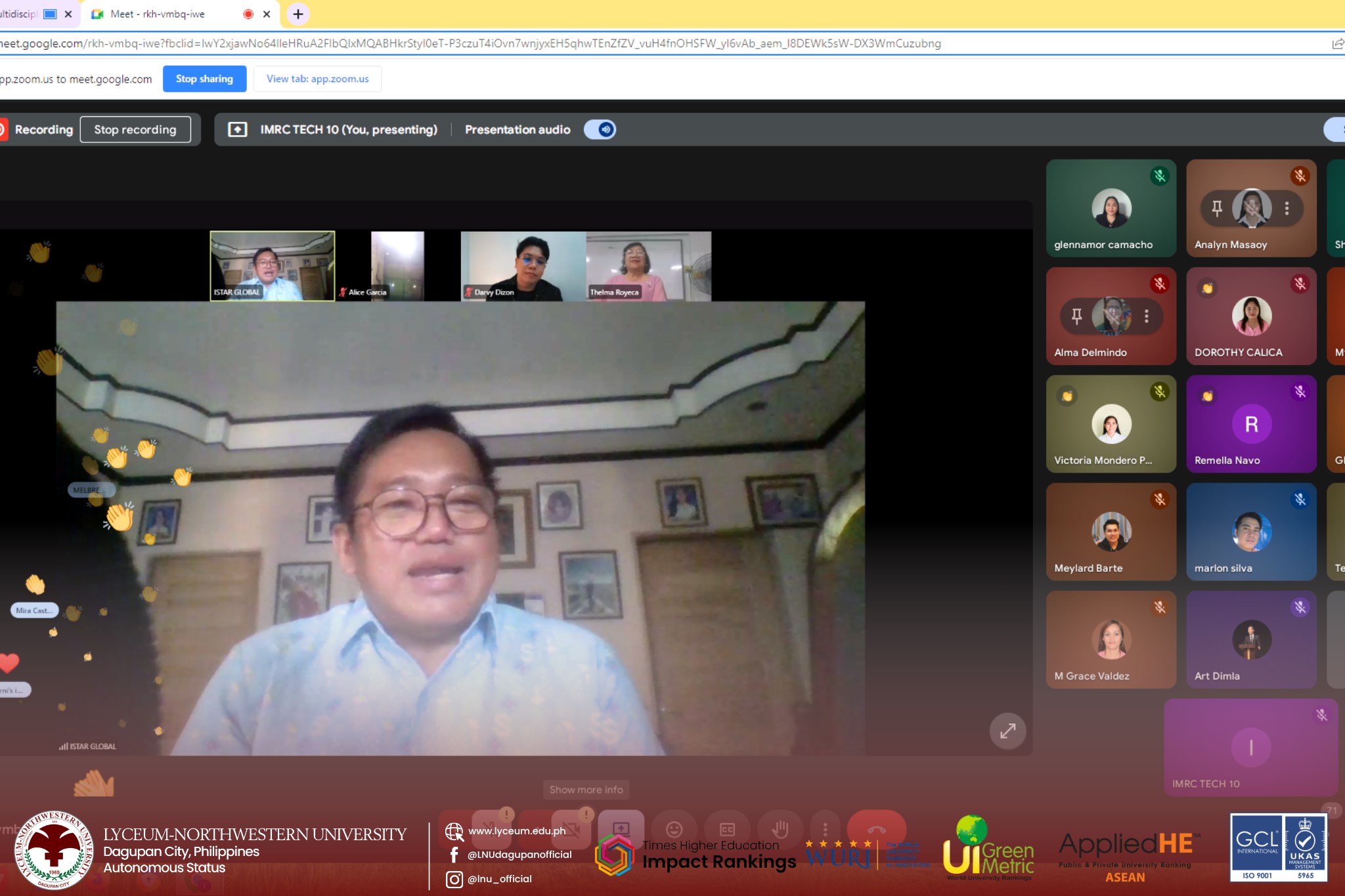This screenshot has width=1345, height=896.
Task: Click the page share icon in address bar
Action: pos(1337,43)
